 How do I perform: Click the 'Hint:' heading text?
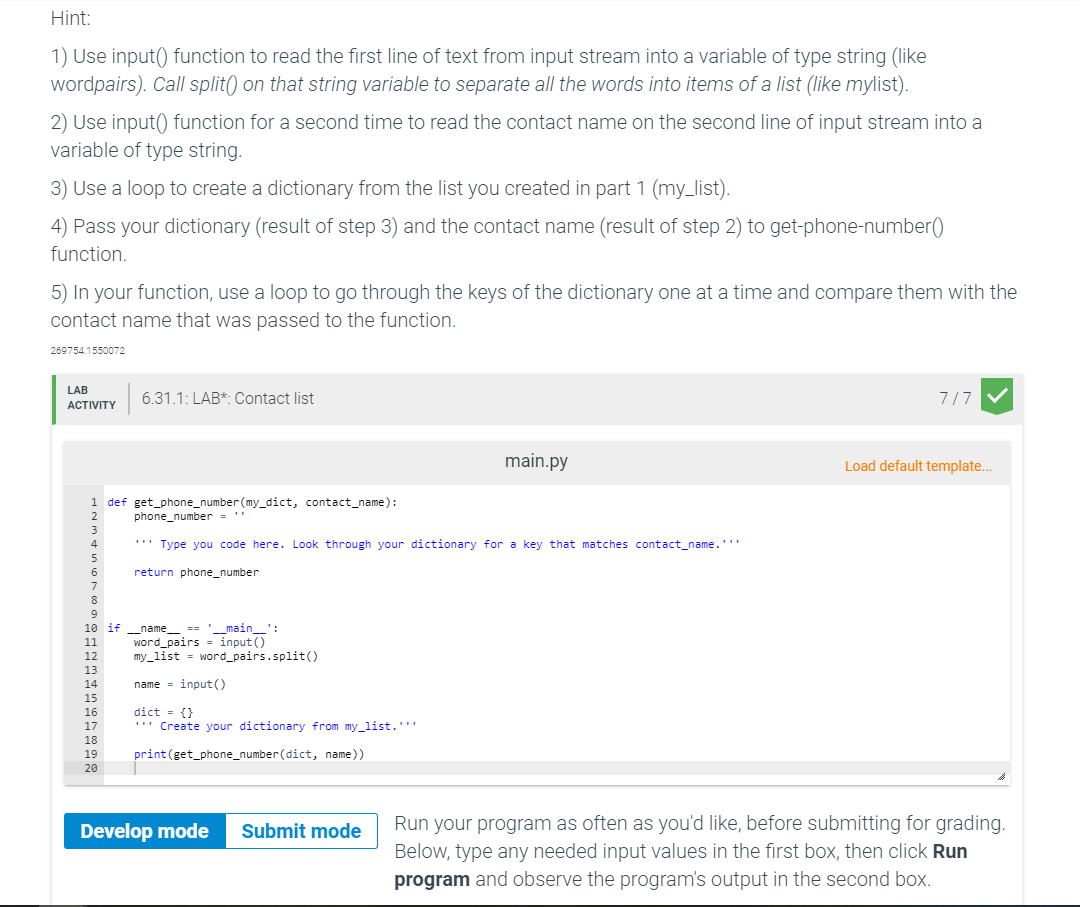70,18
